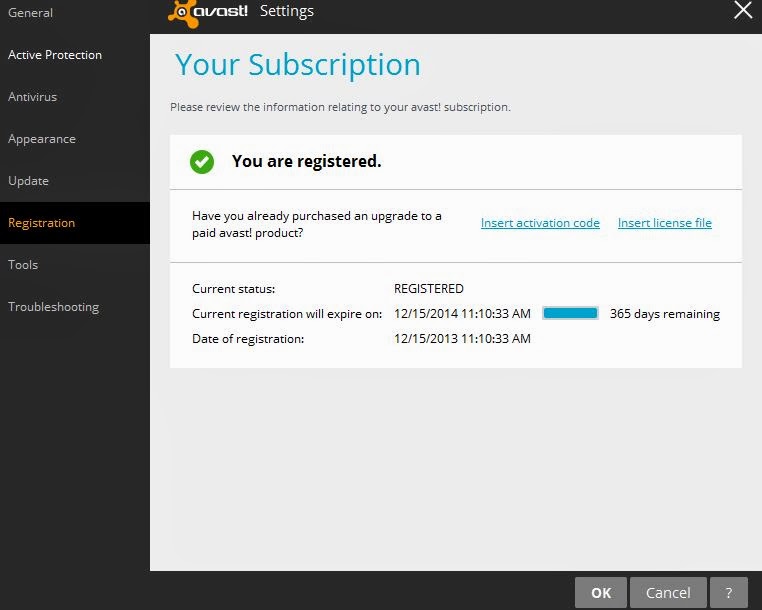Click the 'Please review the information' description text
Viewport: 762px width, 610px height.
pos(340,107)
